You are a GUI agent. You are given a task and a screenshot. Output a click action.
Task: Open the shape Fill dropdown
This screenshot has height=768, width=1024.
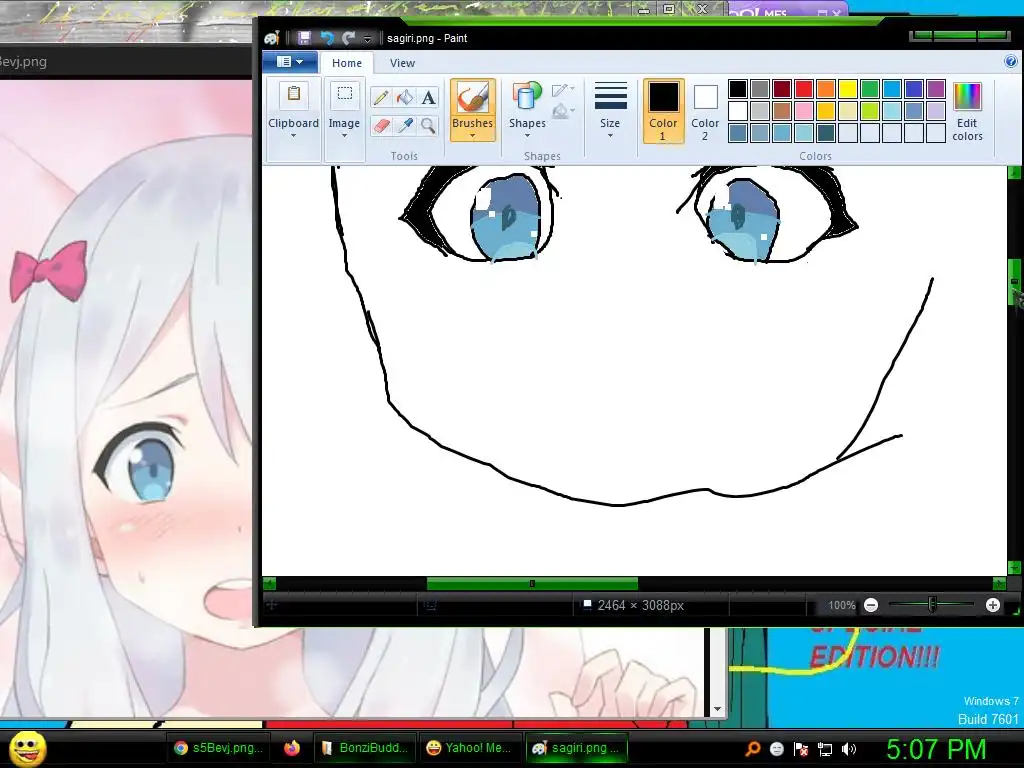click(x=563, y=112)
